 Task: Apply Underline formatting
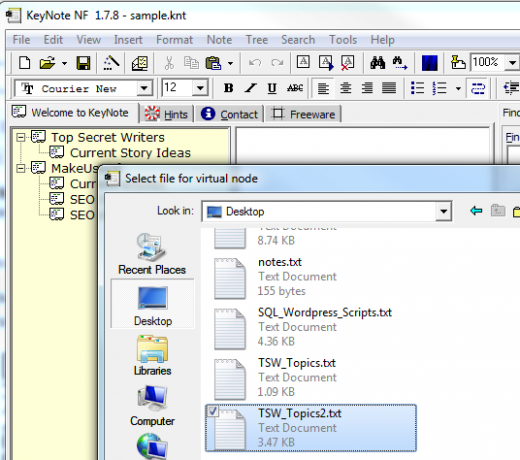[x=272, y=88]
